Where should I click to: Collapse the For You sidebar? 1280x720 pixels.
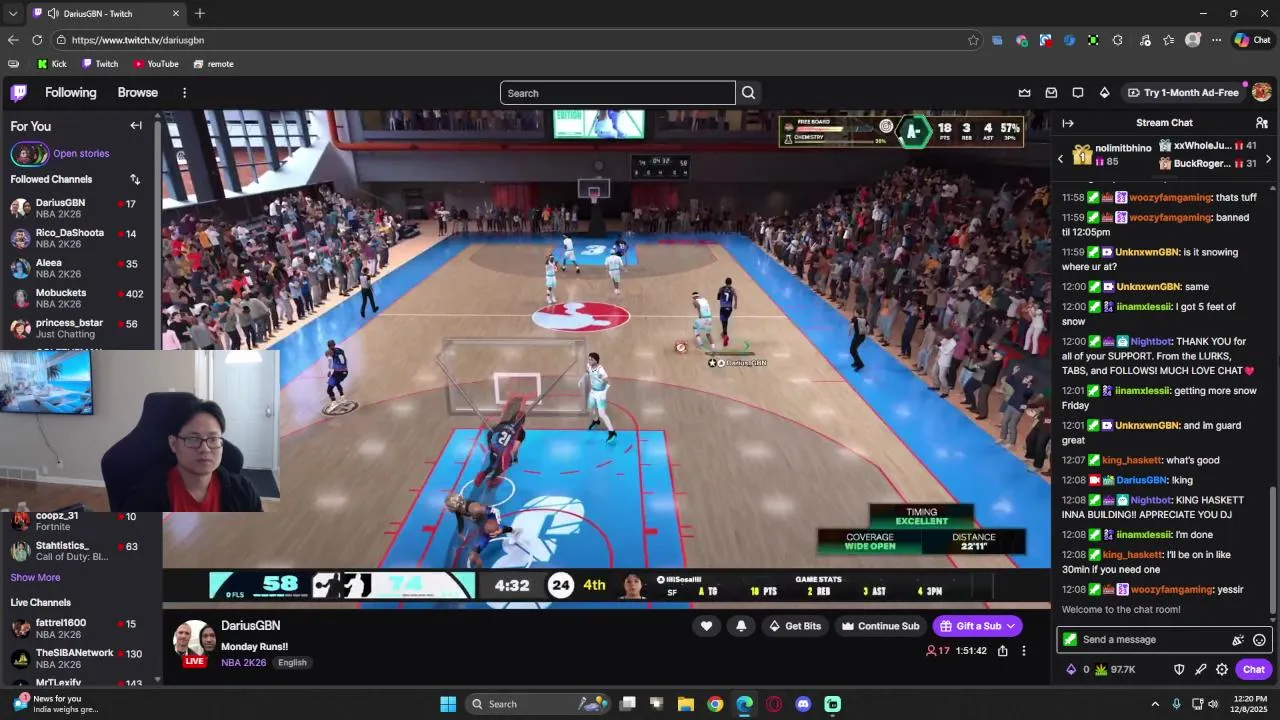tap(136, 126)
